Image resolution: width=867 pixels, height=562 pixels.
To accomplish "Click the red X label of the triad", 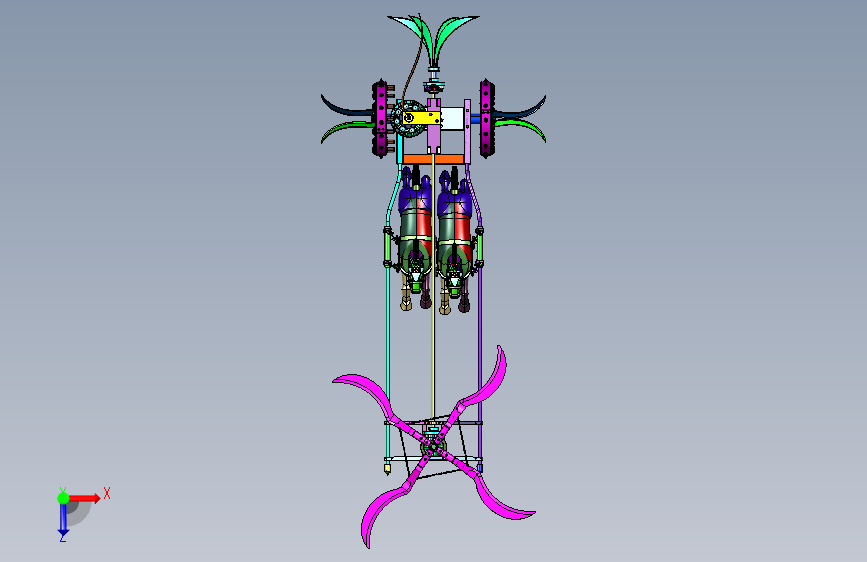I will pos(107,493).
